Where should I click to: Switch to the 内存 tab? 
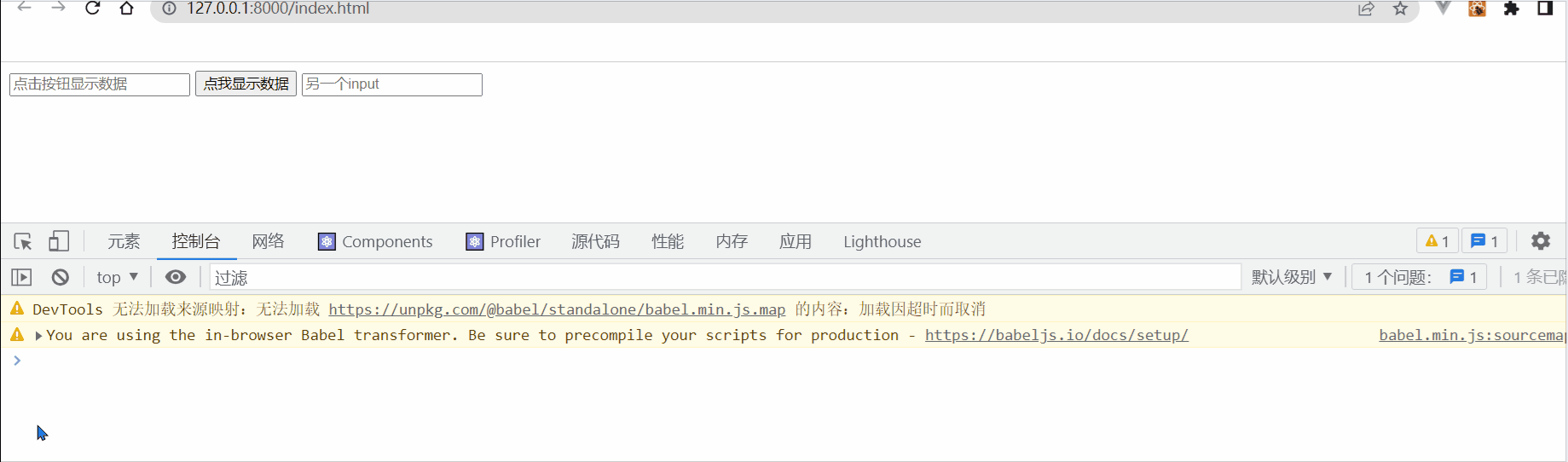point(732,241)
